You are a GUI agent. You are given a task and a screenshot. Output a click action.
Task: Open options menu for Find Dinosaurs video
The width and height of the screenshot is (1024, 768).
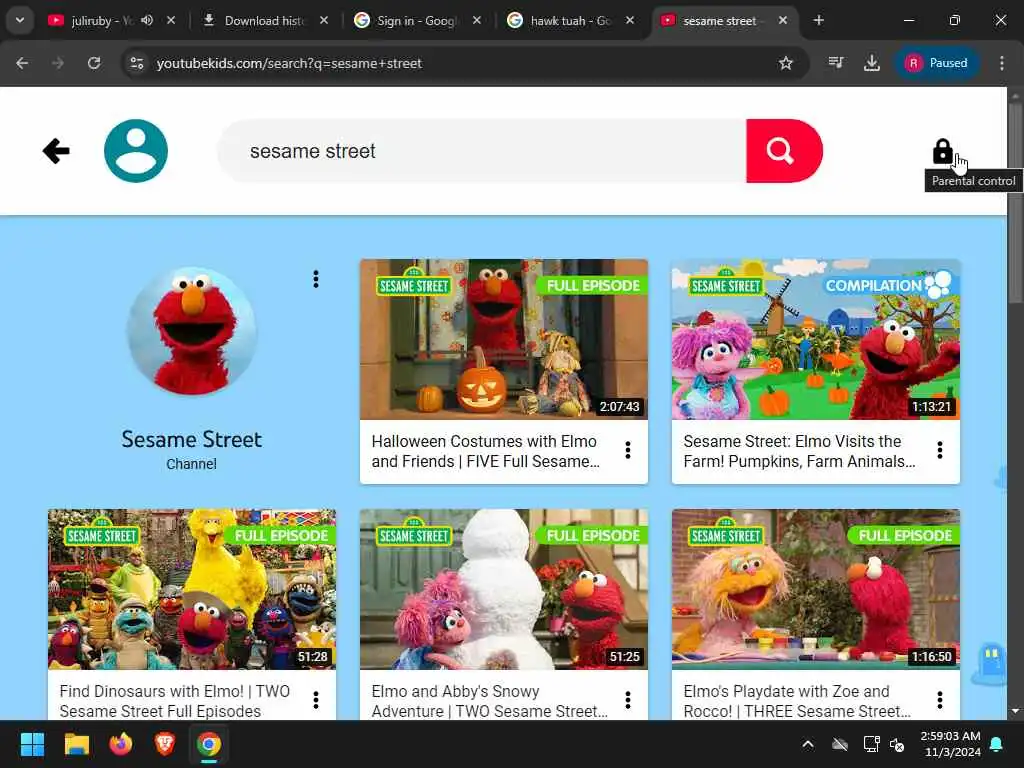[316, 700]
